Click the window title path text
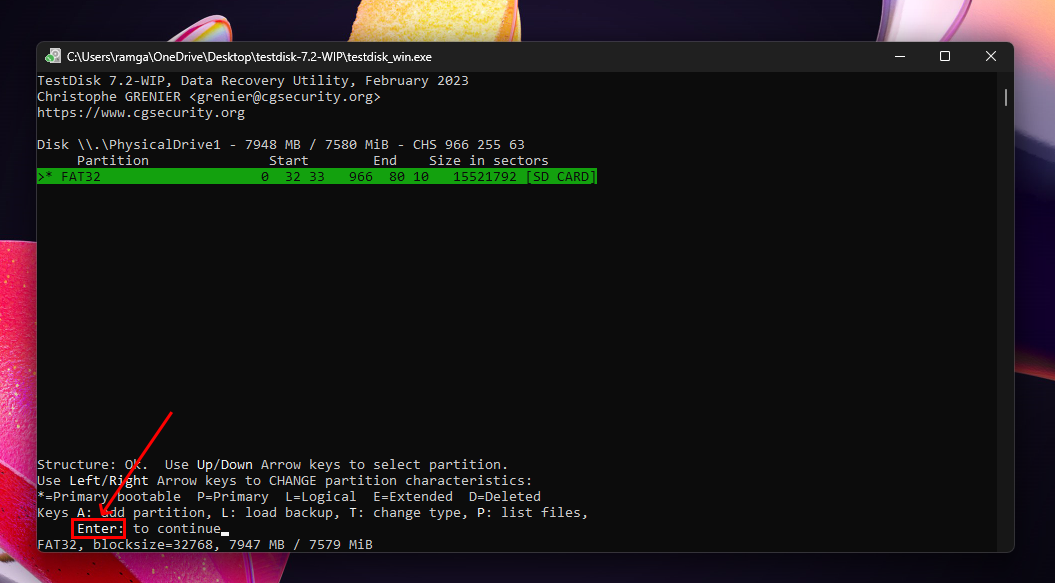 coord(249,57)
